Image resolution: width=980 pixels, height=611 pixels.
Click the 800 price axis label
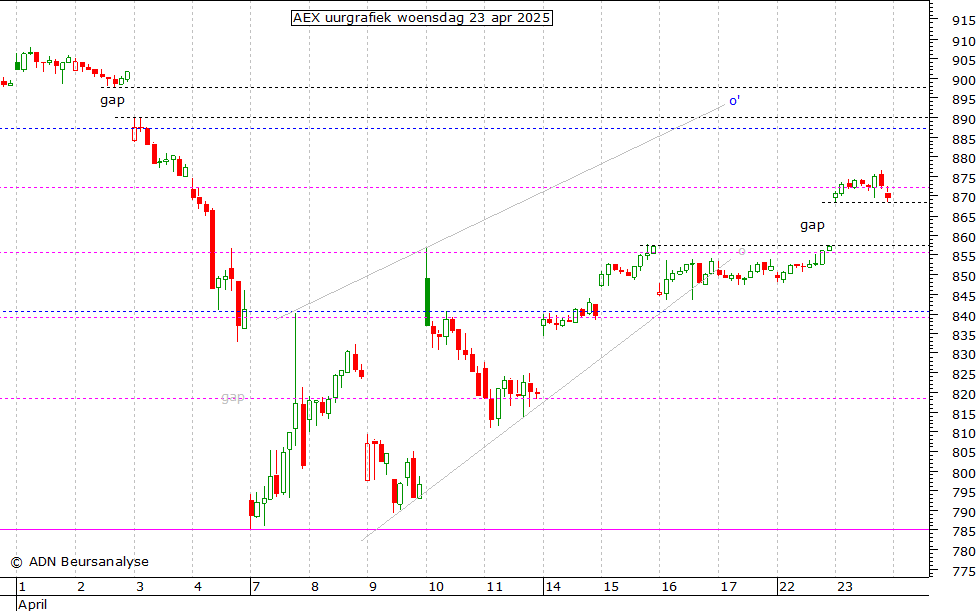963,473
